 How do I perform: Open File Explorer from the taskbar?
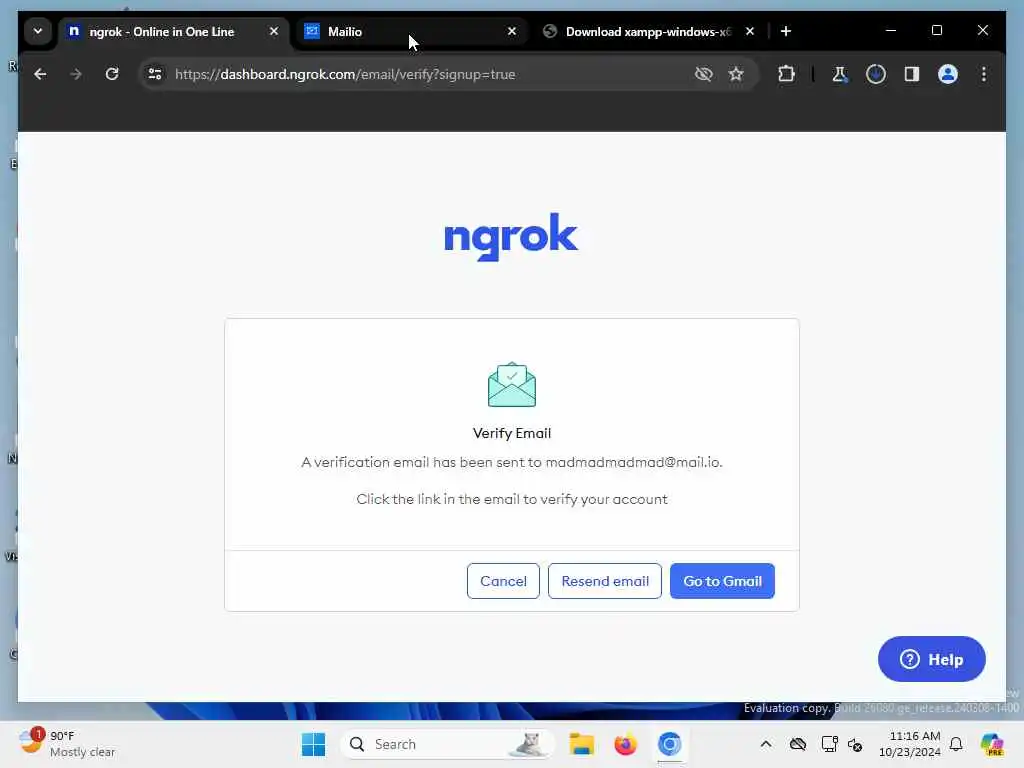point(581,744)
